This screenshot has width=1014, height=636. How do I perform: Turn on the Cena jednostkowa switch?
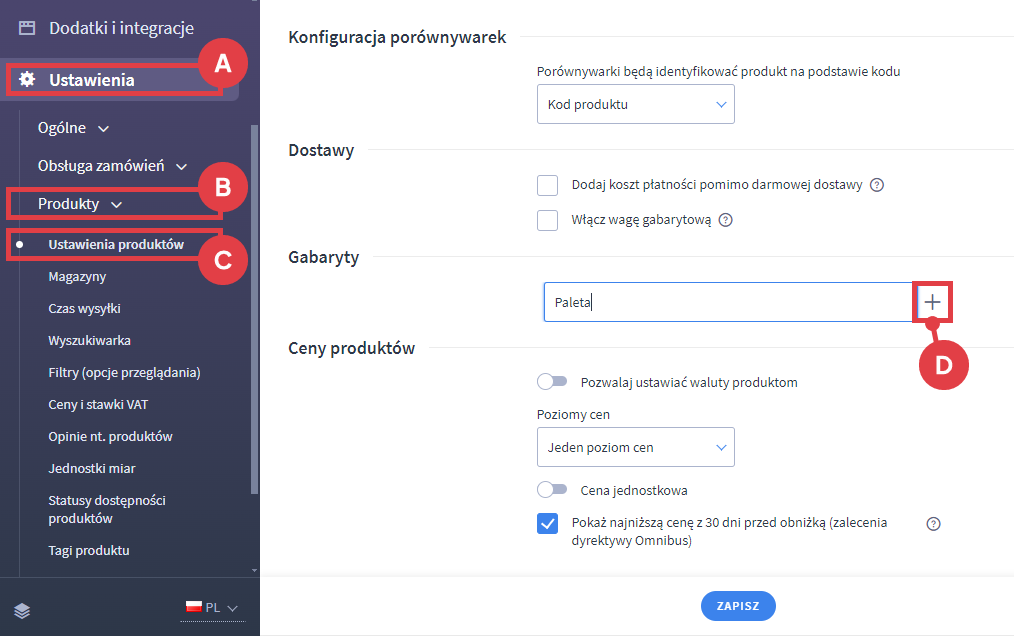coord(552,490)
